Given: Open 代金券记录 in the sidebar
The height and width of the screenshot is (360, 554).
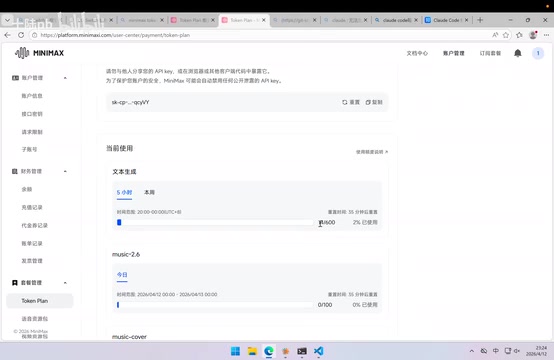Looking at the screenshot, I should pos(34,225).
